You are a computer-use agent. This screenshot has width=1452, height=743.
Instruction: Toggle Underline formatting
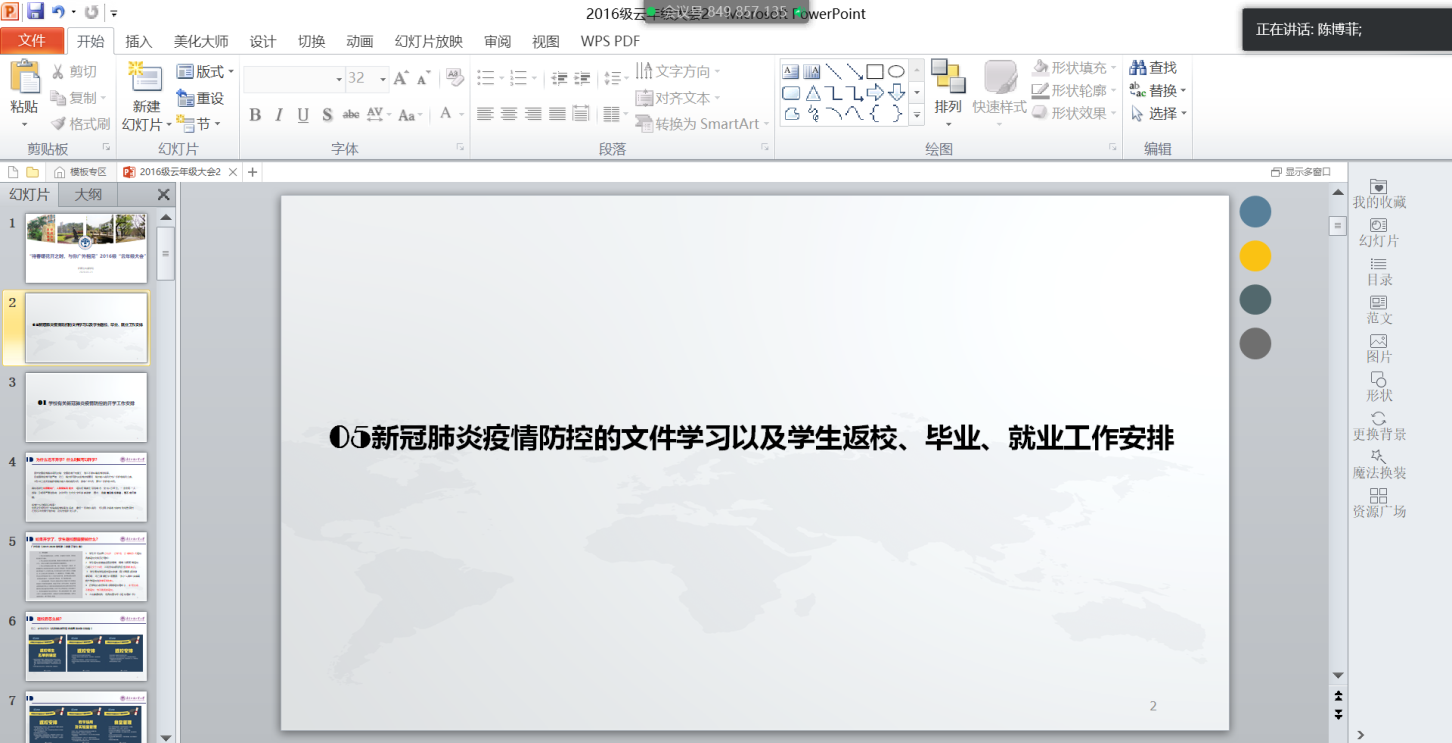point(303,115)
